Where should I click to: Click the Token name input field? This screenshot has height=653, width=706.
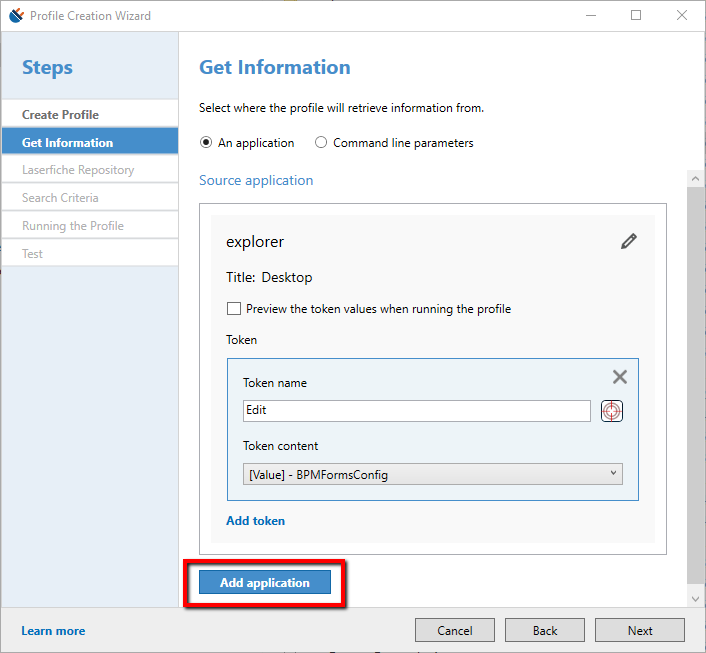click(416, 411)
